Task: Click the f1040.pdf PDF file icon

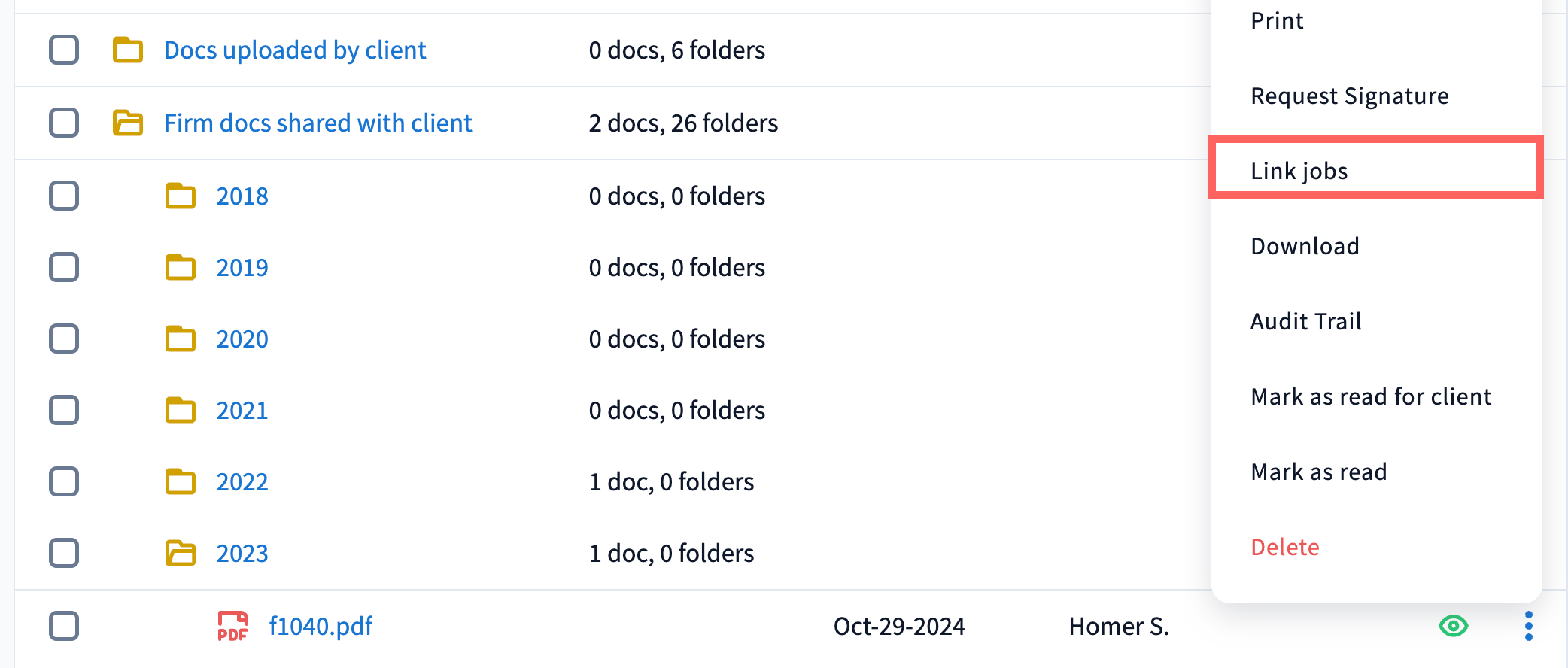Action: [232, 626]
